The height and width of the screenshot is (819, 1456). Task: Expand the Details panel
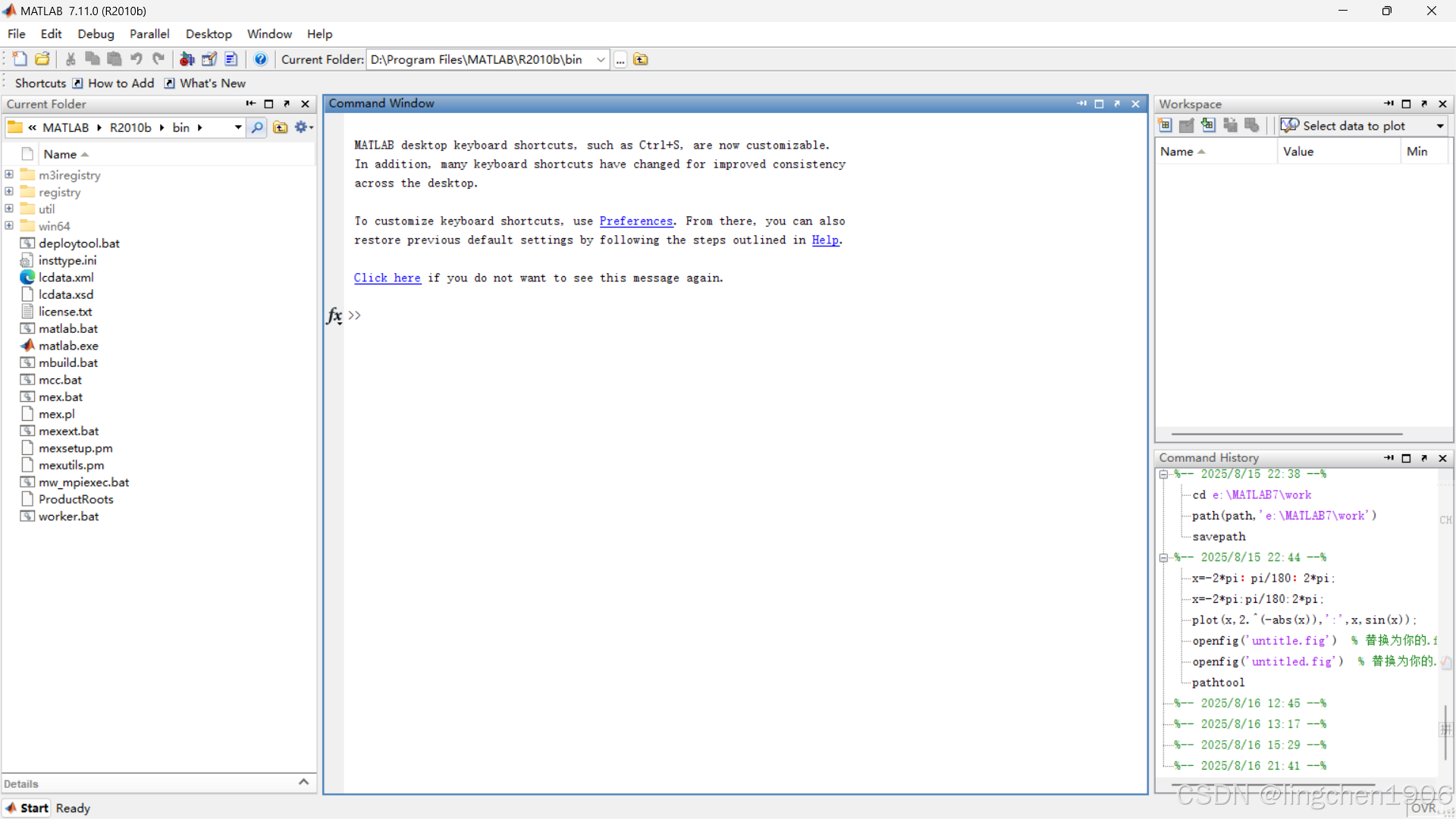[x=303, y=782]
